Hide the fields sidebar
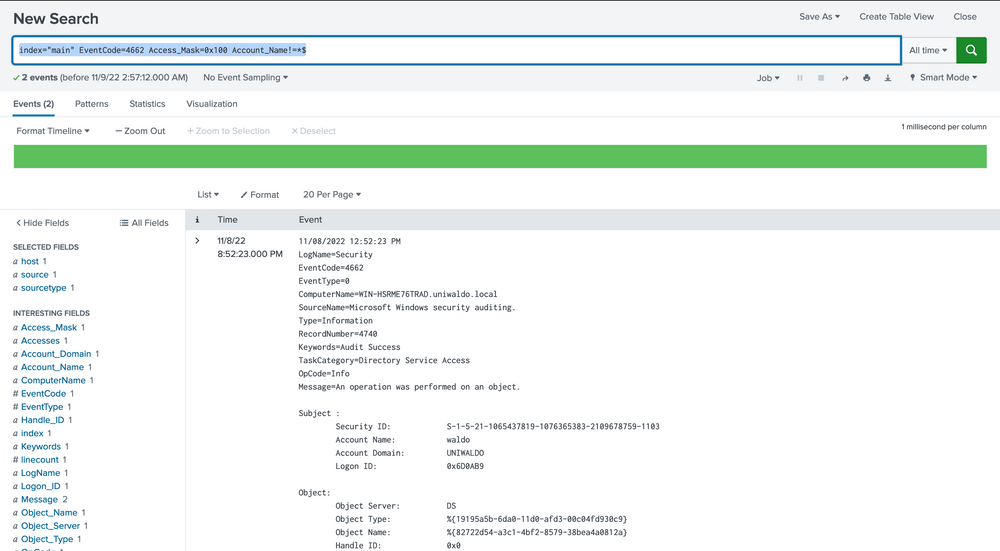This screenshot has height=551, width=1000. (43, 223)
